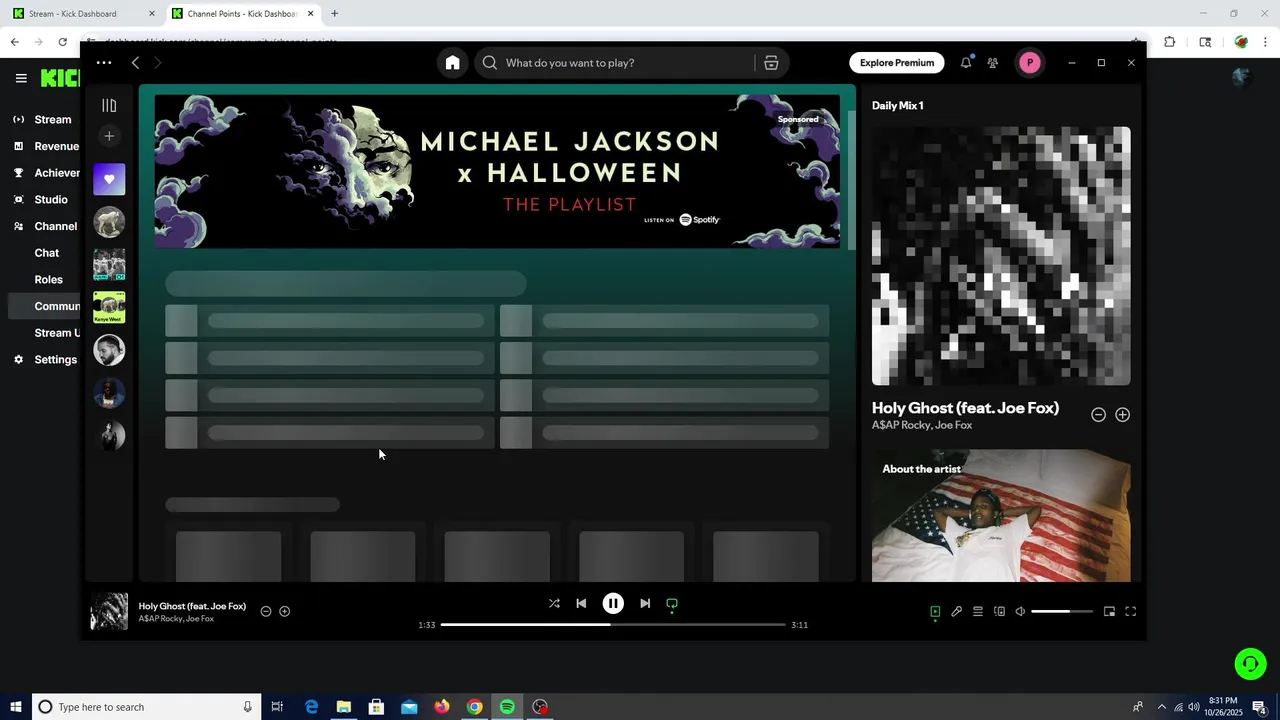Open Spotify from the Windows taskbar
The image size is (1280, 720).
[x=507, y=707]
